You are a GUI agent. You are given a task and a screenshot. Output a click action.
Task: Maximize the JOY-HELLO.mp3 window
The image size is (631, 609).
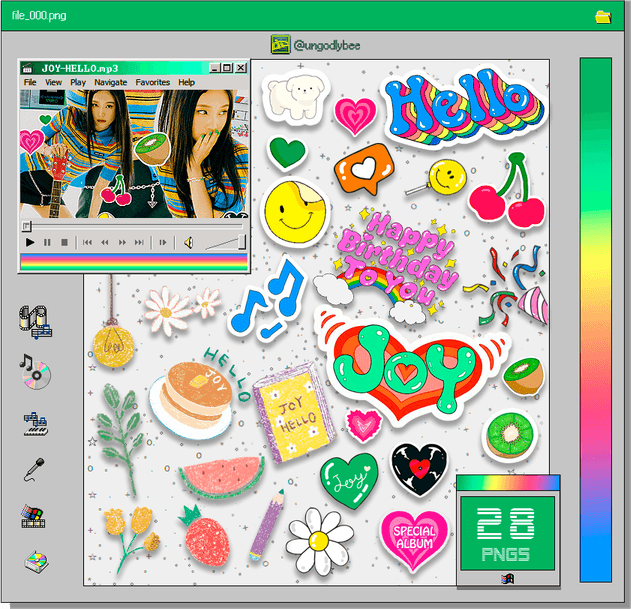pyautogui.click(x=227, y=68)
